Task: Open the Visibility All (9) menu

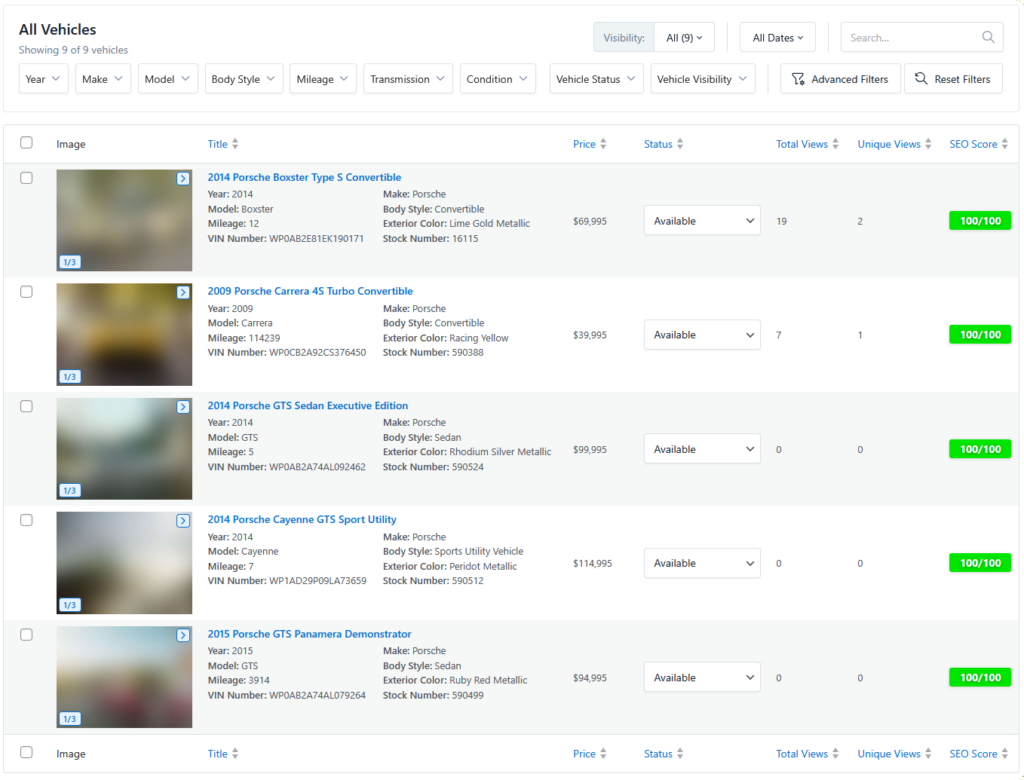Action: coord(684,37)
